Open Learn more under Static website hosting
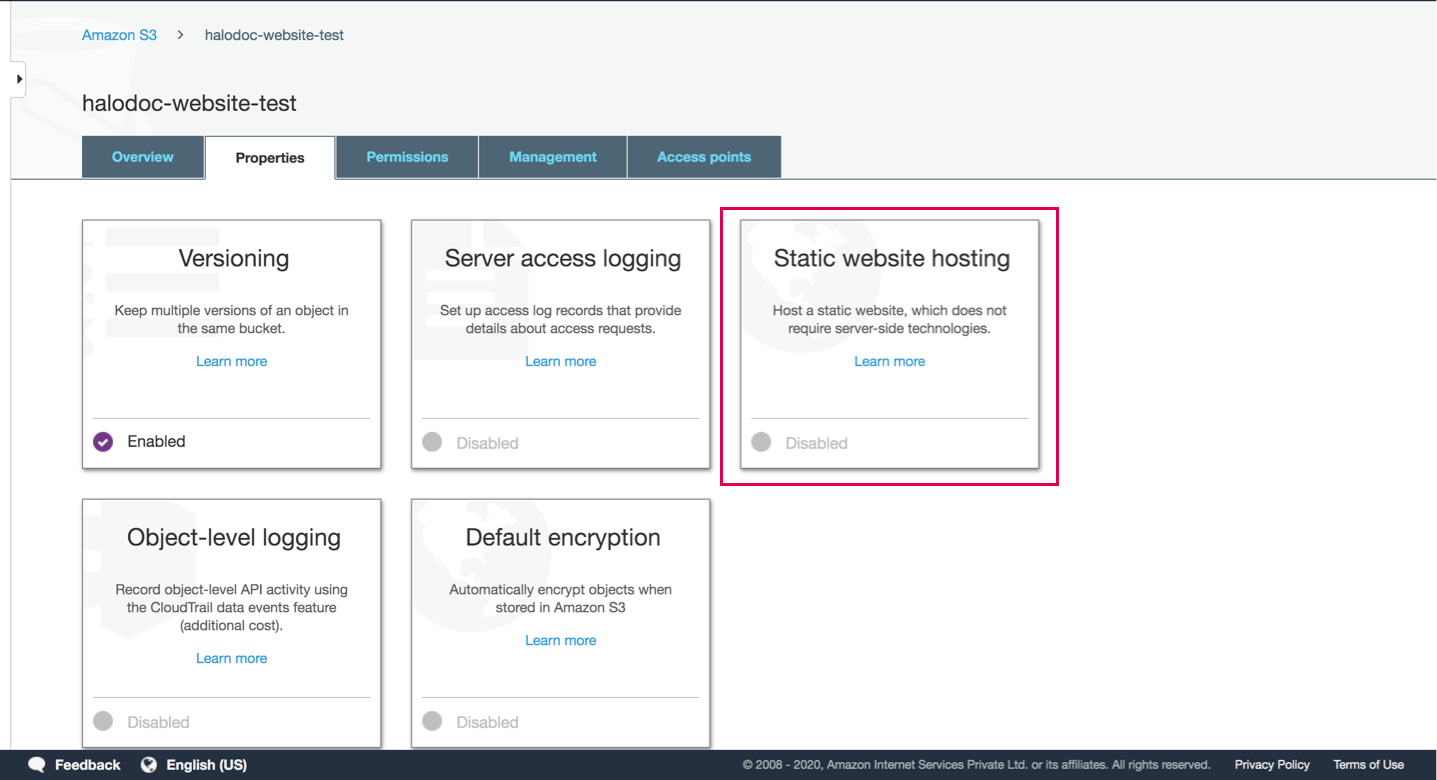 [890, 361]
